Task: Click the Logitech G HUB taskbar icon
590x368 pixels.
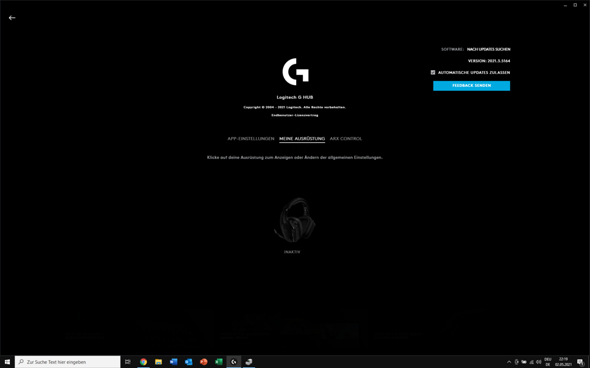Action: click(234, 362)
